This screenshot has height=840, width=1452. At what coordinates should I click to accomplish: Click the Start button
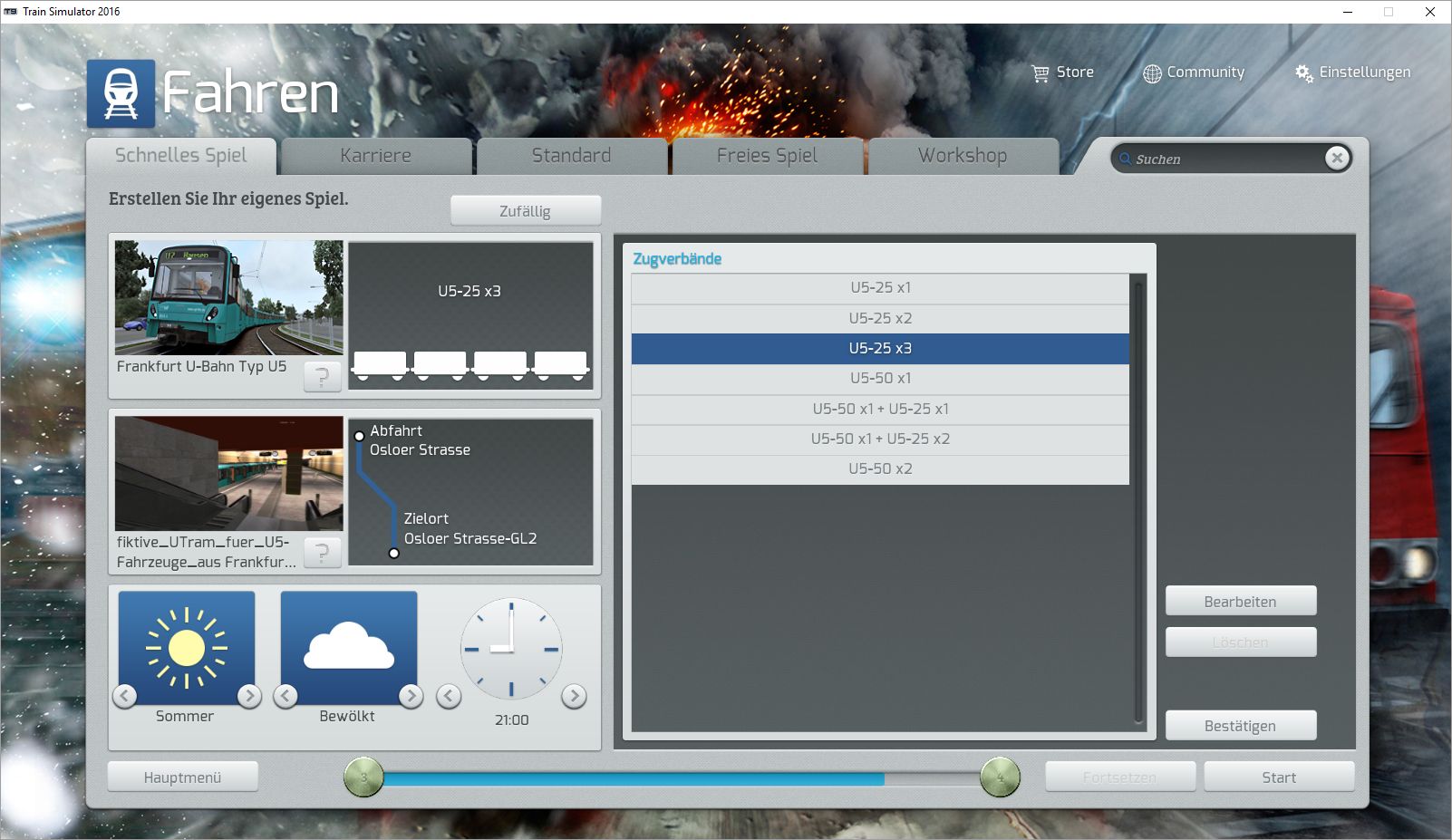1279,777
